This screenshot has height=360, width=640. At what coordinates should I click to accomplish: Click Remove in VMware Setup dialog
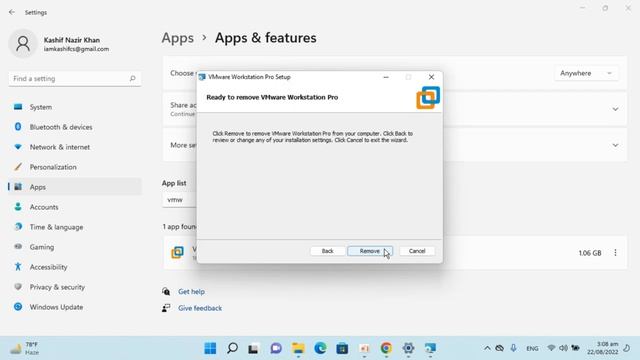[370, 251]
